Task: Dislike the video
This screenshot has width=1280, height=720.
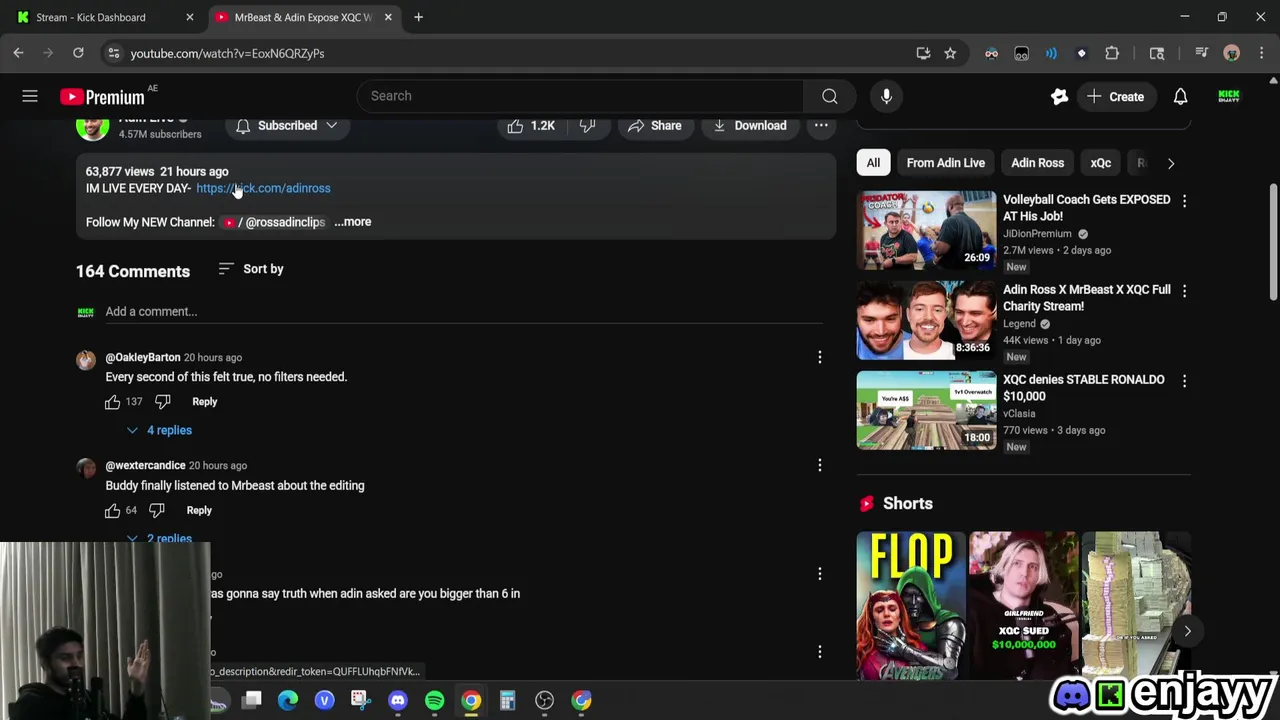Action: [588, 126]
